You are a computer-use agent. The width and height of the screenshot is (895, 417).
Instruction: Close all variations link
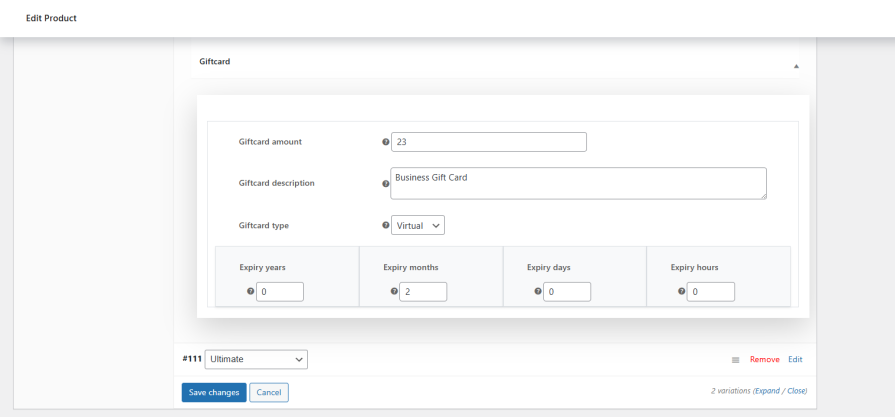click(x=796, y=391)
